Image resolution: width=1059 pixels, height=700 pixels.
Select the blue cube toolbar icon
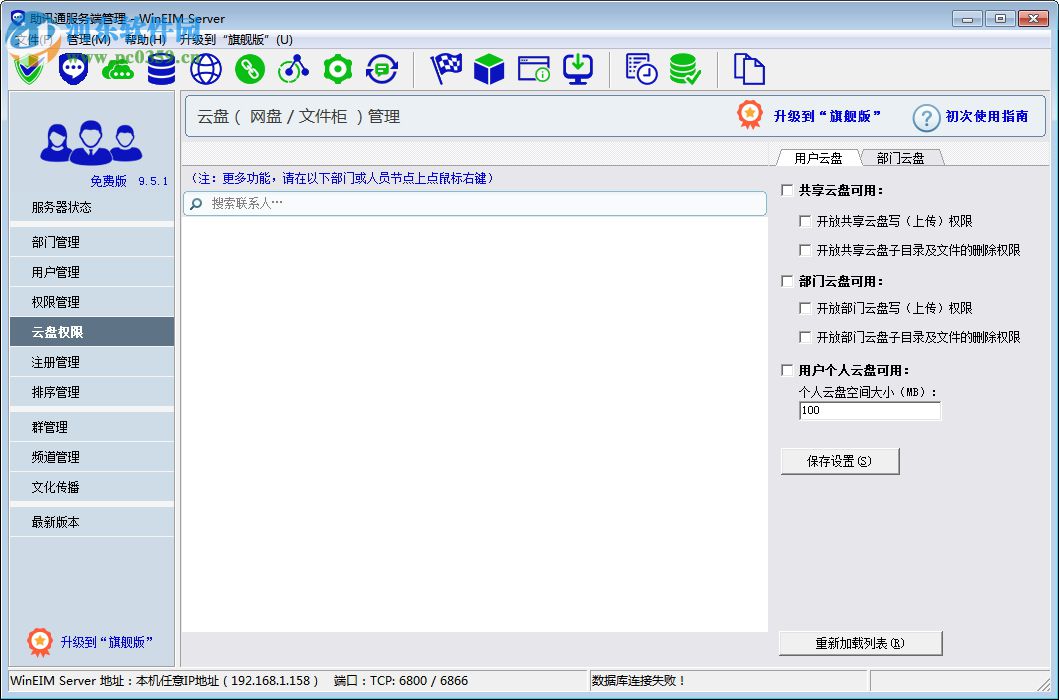pos(489,69)
